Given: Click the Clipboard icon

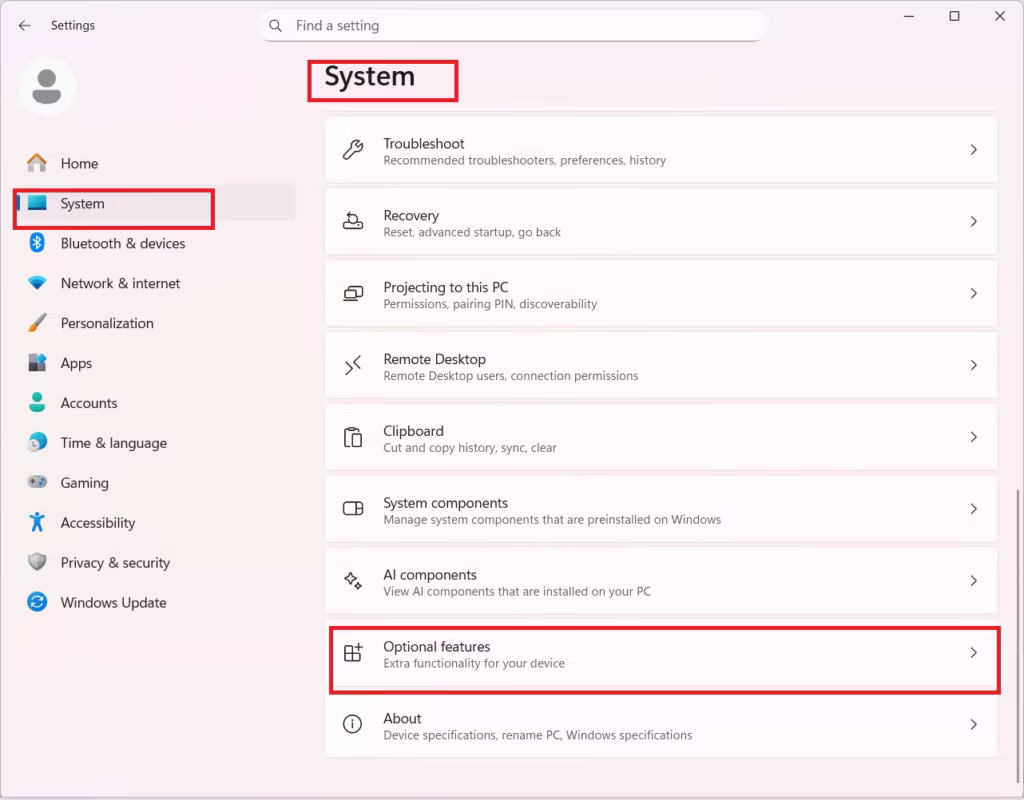Looking at the screenshot, I should [353, 437].
